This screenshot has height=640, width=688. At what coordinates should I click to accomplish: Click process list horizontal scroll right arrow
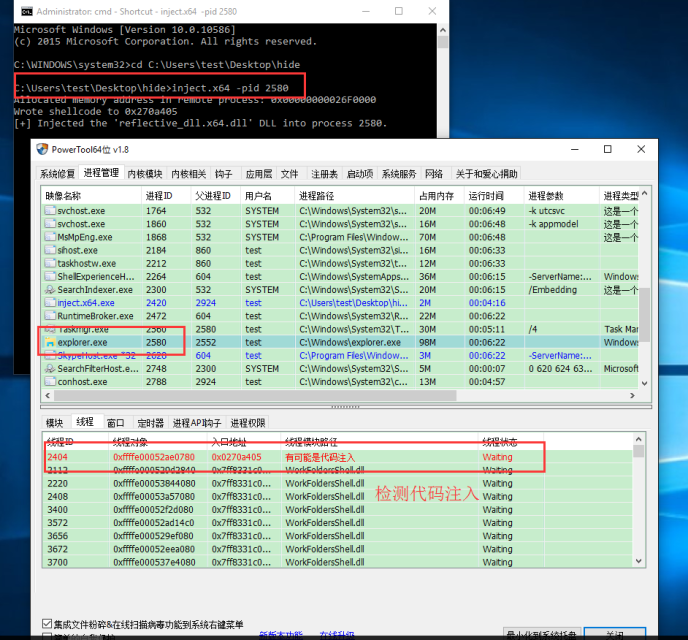click(x=632, y=395)
